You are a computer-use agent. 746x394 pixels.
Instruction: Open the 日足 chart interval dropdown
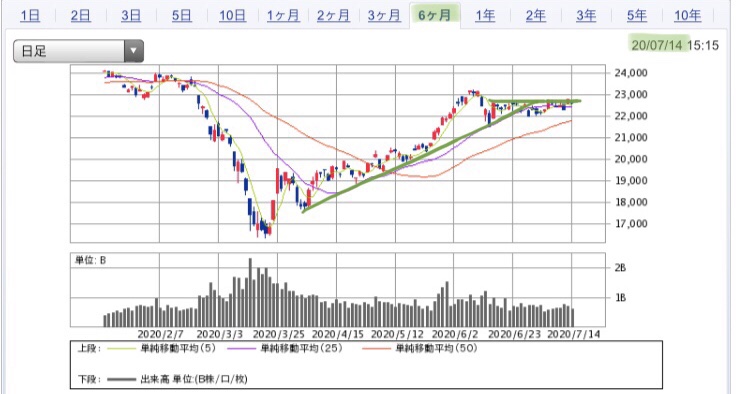click(x=78, y=51)
